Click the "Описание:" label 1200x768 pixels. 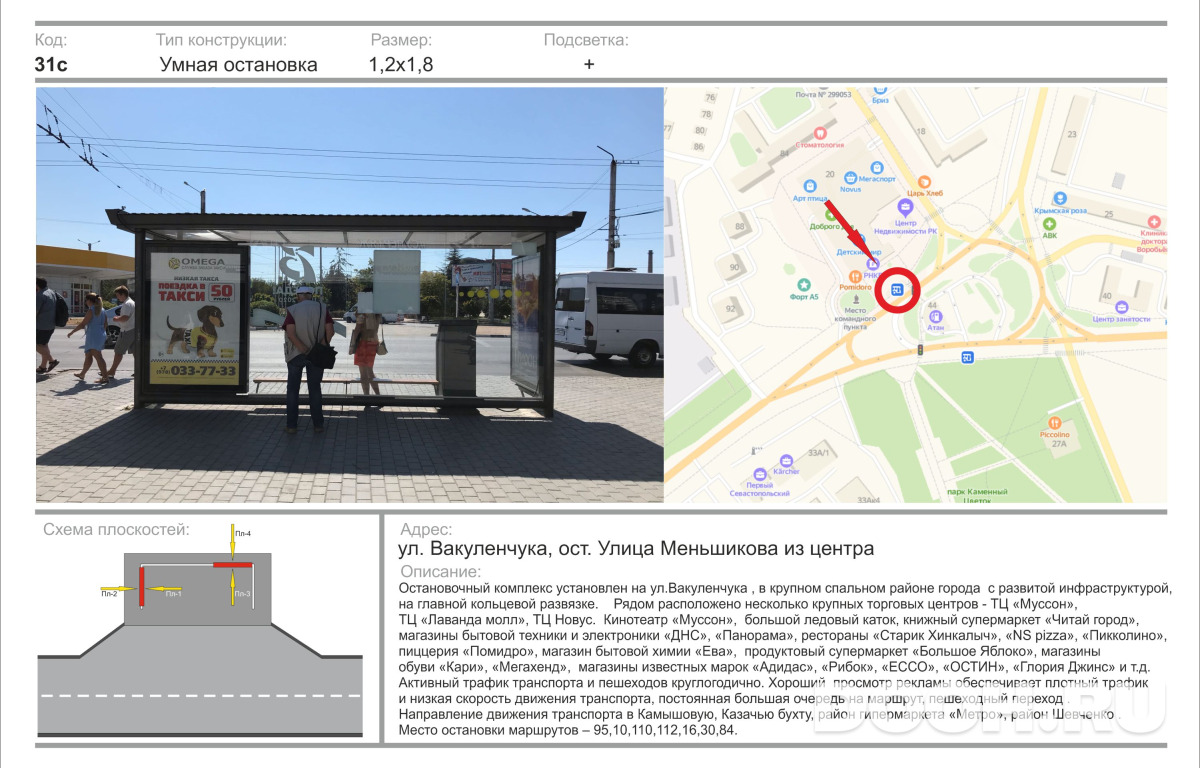click(440, 571)
